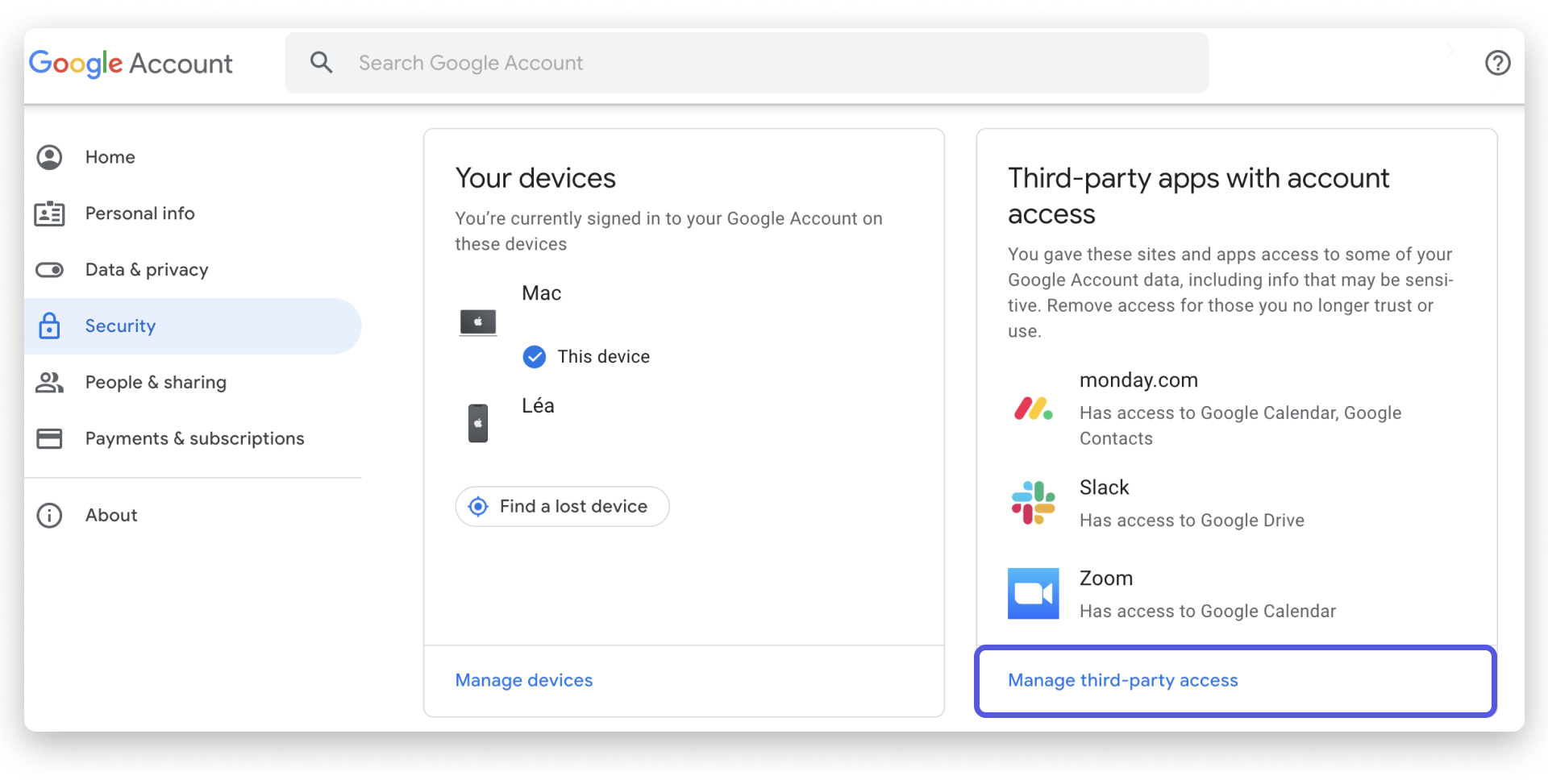Open Manage third-party access
This screenshot has height=784, width=1548.
(1122, 680)
